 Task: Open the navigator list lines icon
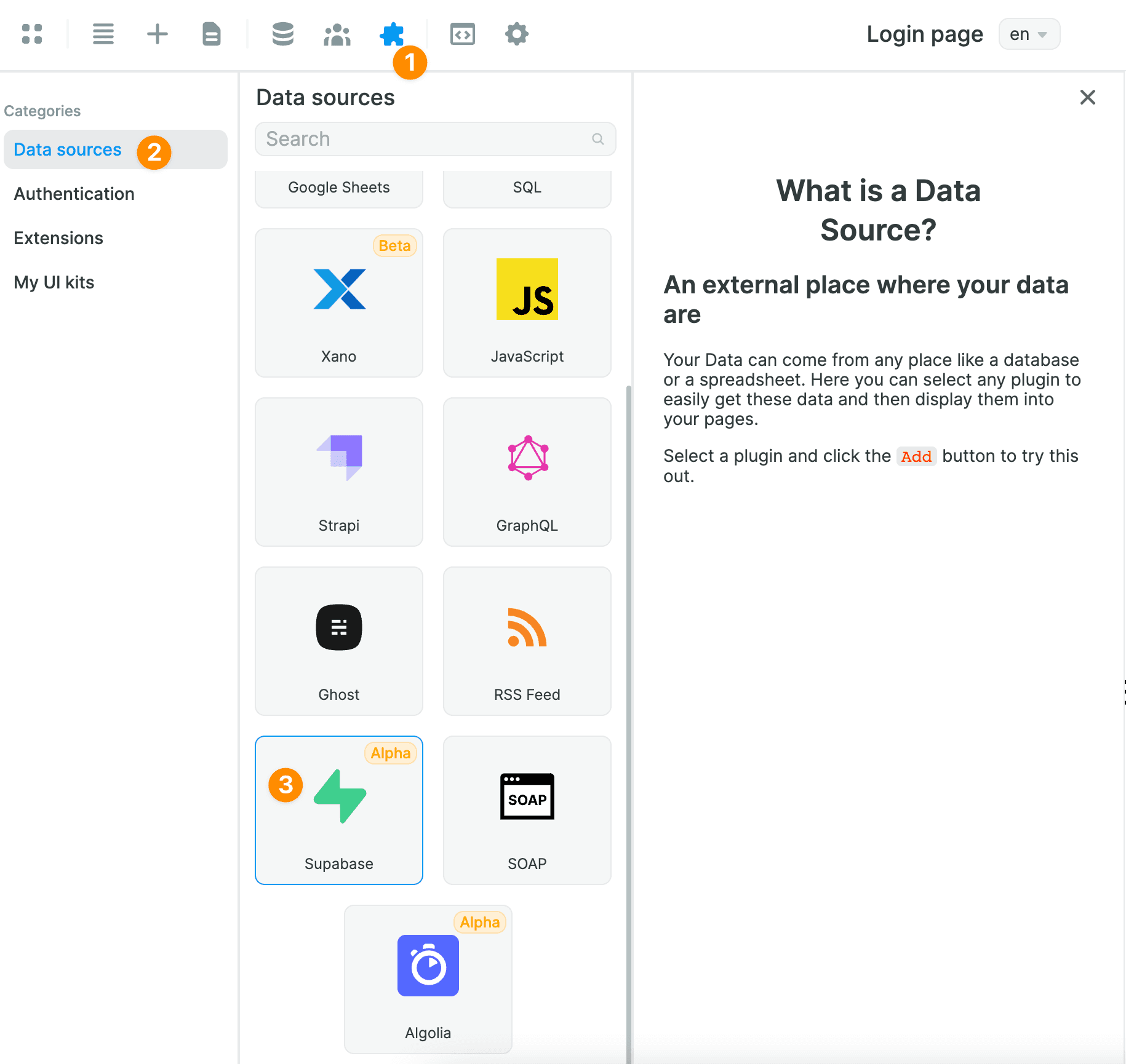(103, 34)
